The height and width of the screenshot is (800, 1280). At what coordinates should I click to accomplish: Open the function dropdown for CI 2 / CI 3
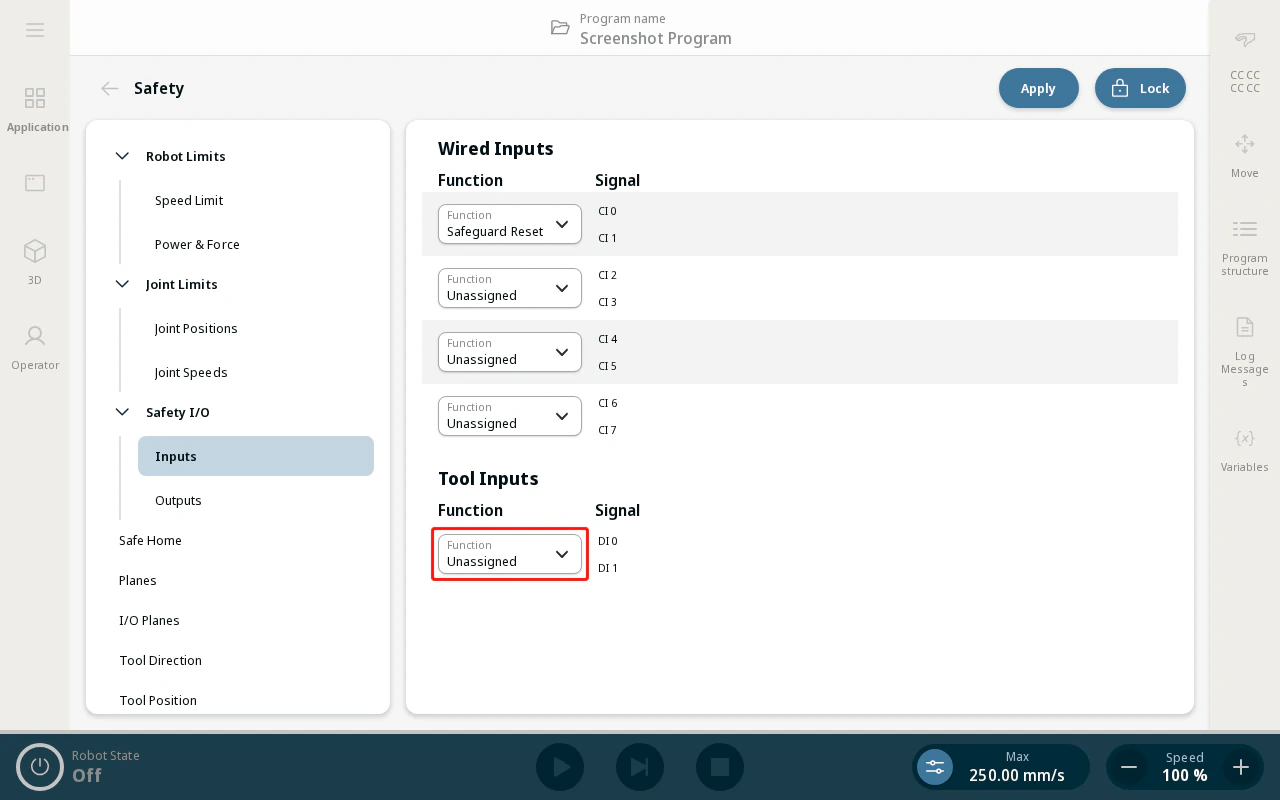[x=510, y=288]
